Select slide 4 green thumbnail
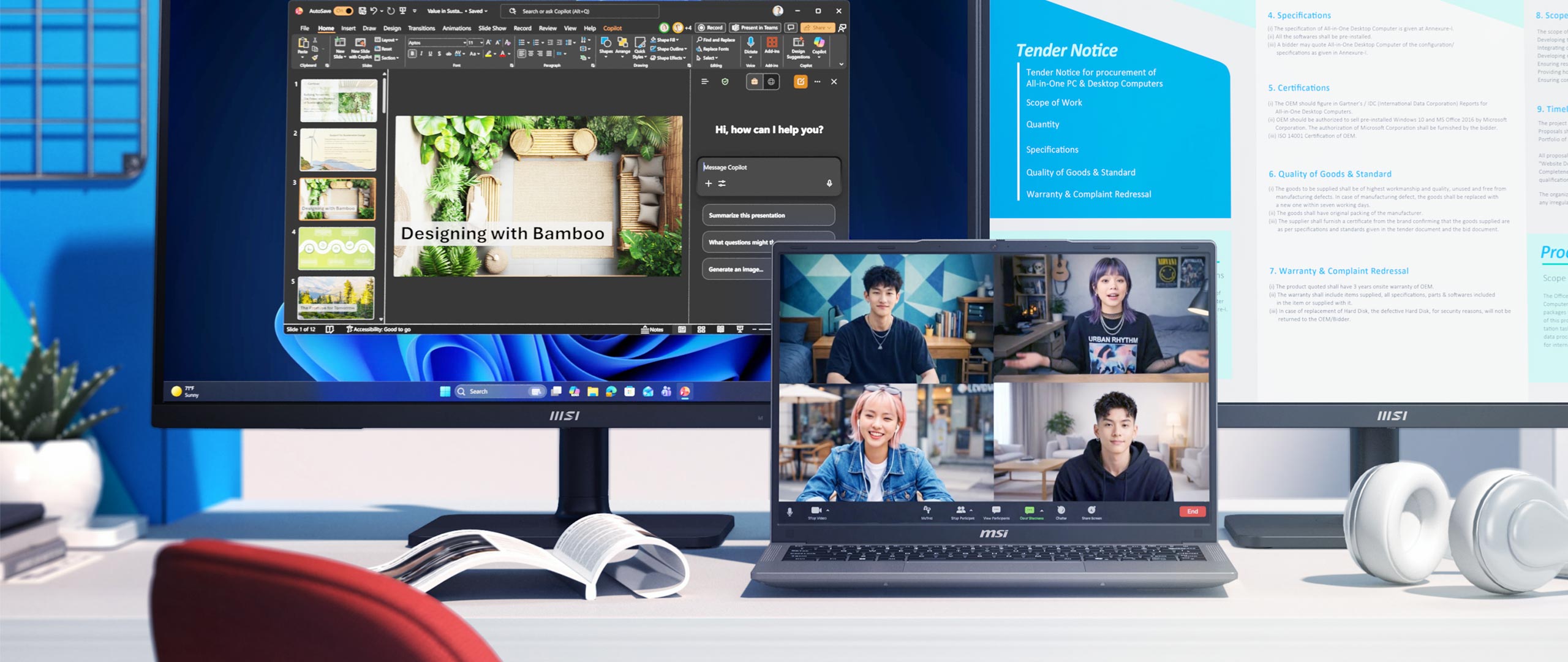The height and width of the screenshot is (662, 1568). coord(337,249)
